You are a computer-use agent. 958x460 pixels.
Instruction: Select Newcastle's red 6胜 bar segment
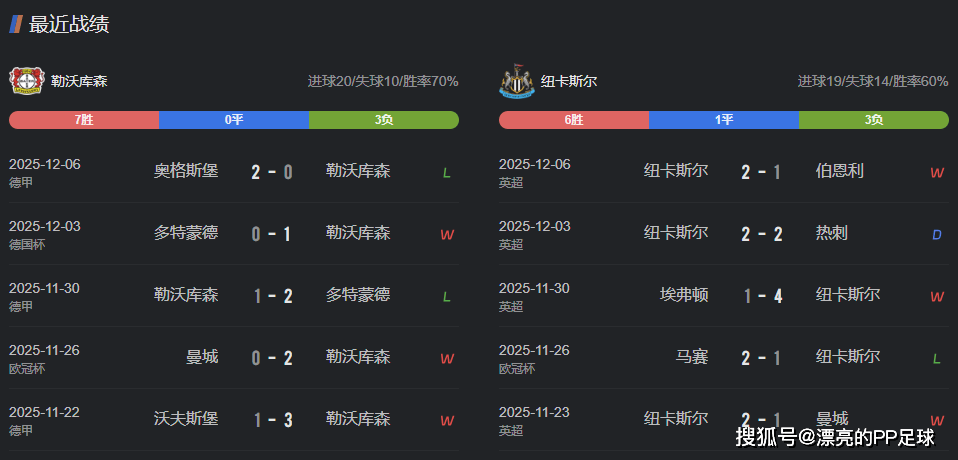(x=574, y=120)
